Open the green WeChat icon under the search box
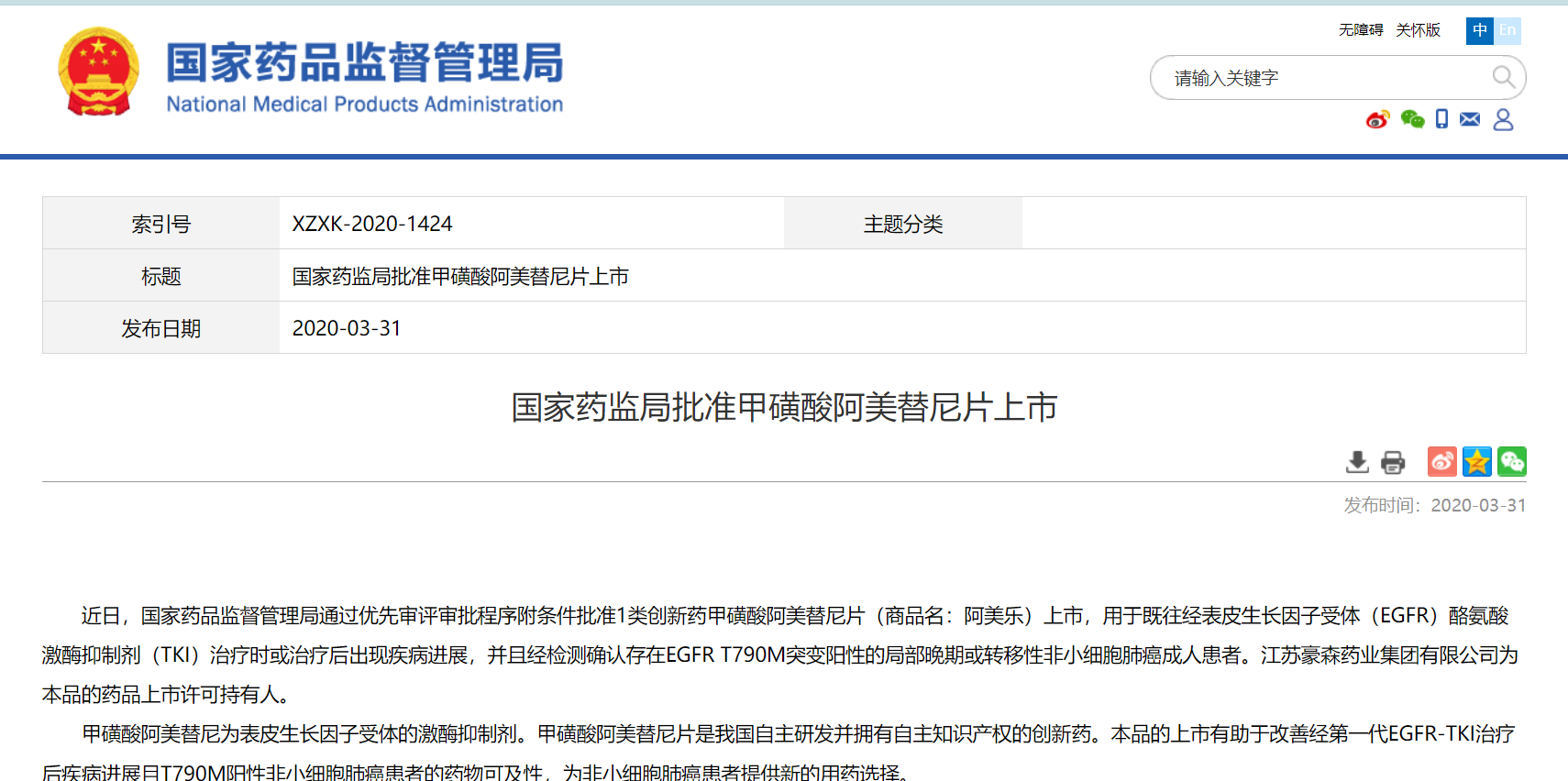This screenshot has height=781, width=1568. [1412, 120]
